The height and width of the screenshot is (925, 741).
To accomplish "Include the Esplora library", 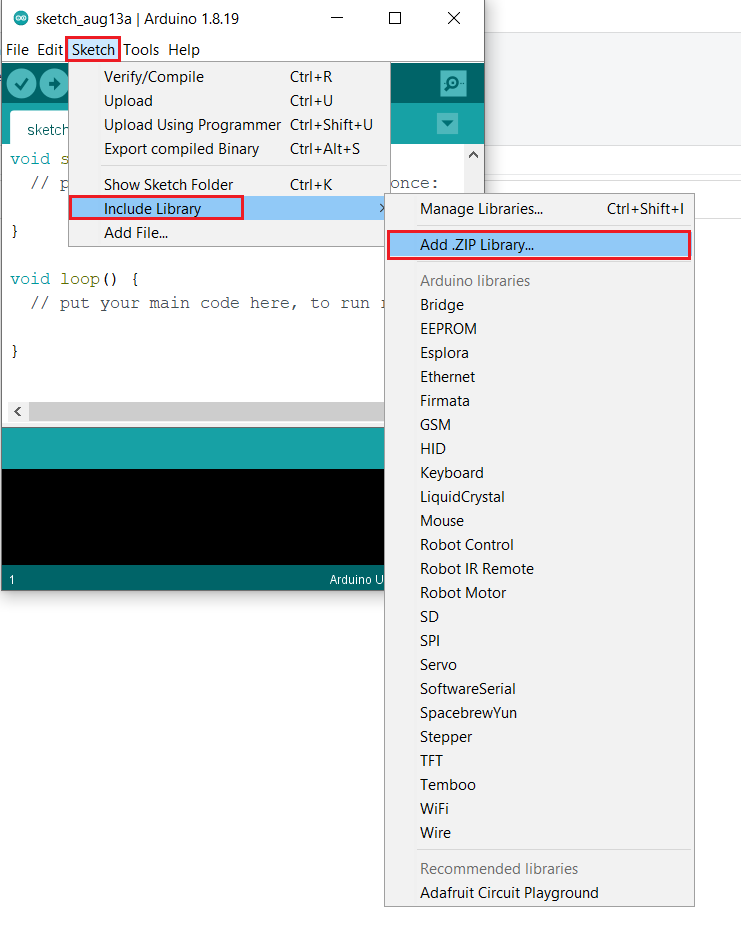I will click(539, 353).
